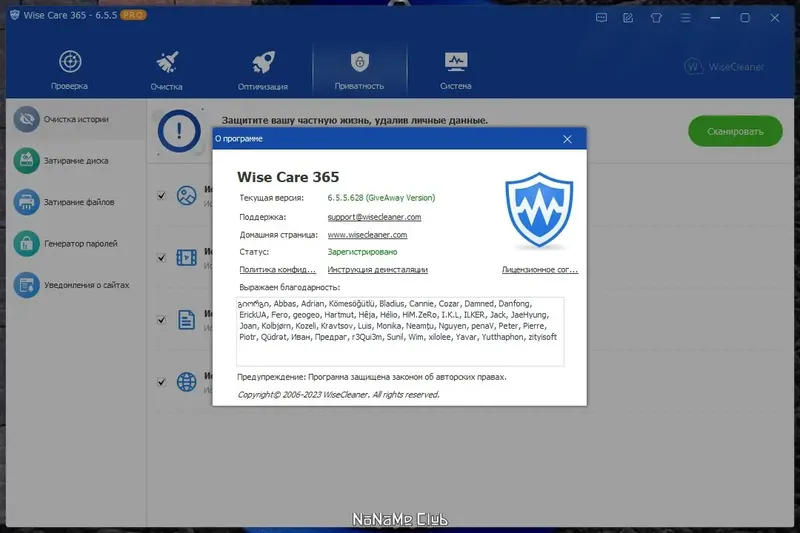Click the Очистка истории eye icon

(27, 119)
